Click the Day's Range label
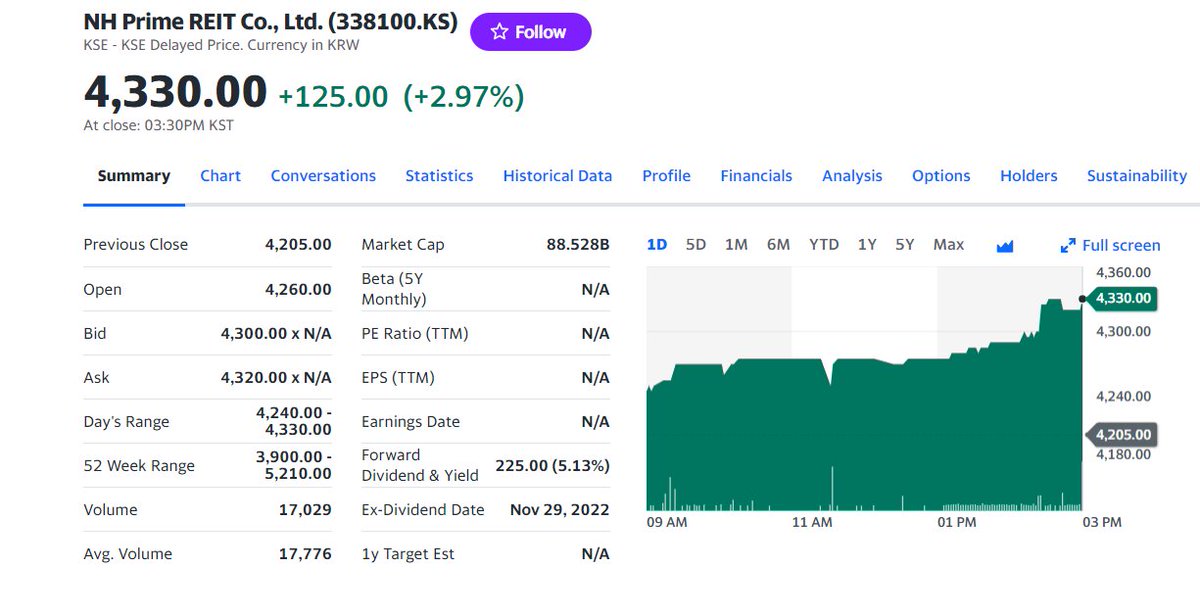Screen dimensions: 1200x615 pos(127,422)
